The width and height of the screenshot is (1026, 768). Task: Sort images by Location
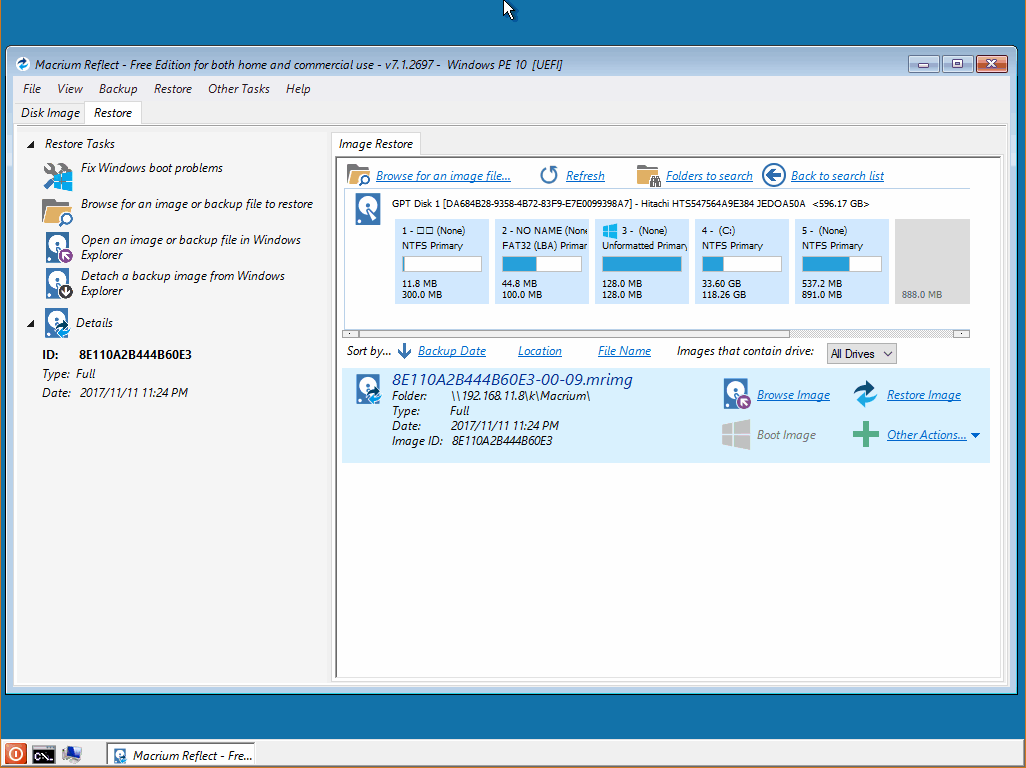coord(540,351)
